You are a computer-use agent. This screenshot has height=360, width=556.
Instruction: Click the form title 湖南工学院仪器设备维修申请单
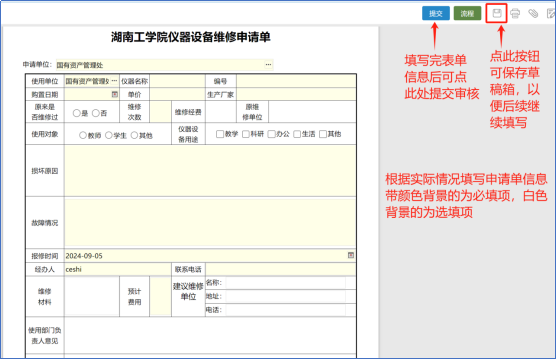[x=191, y=37]
